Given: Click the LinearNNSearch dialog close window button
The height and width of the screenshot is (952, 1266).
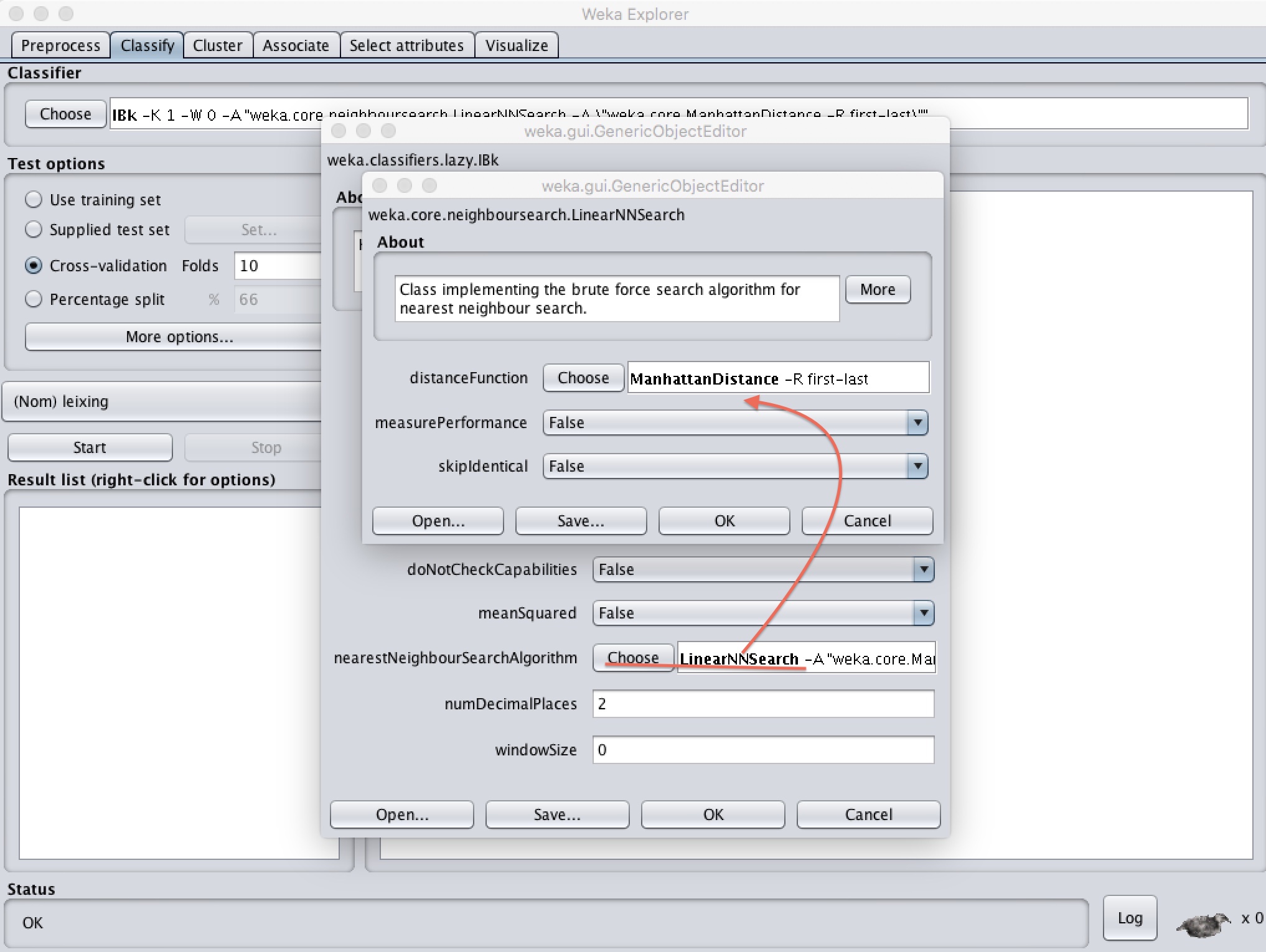Looking at the screenshot, I should (x=380, y=185).
